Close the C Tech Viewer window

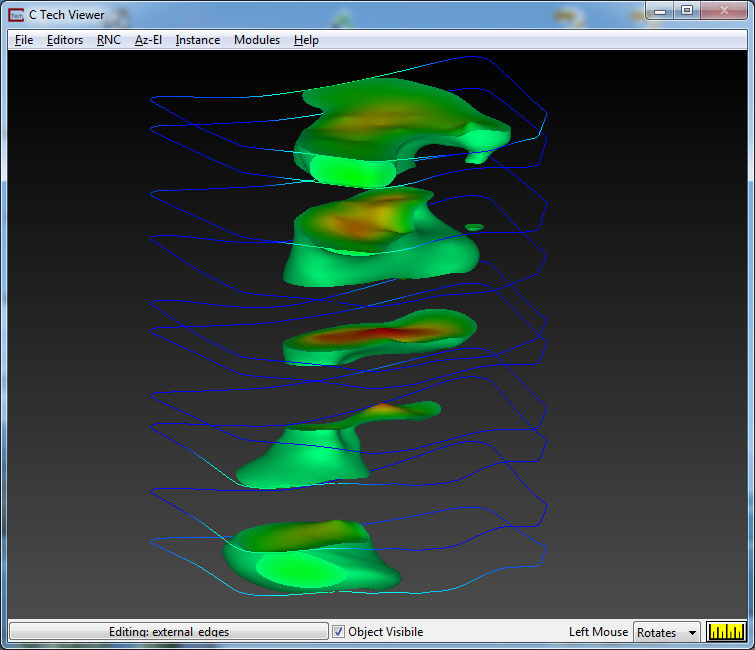(x=724, y=11)
